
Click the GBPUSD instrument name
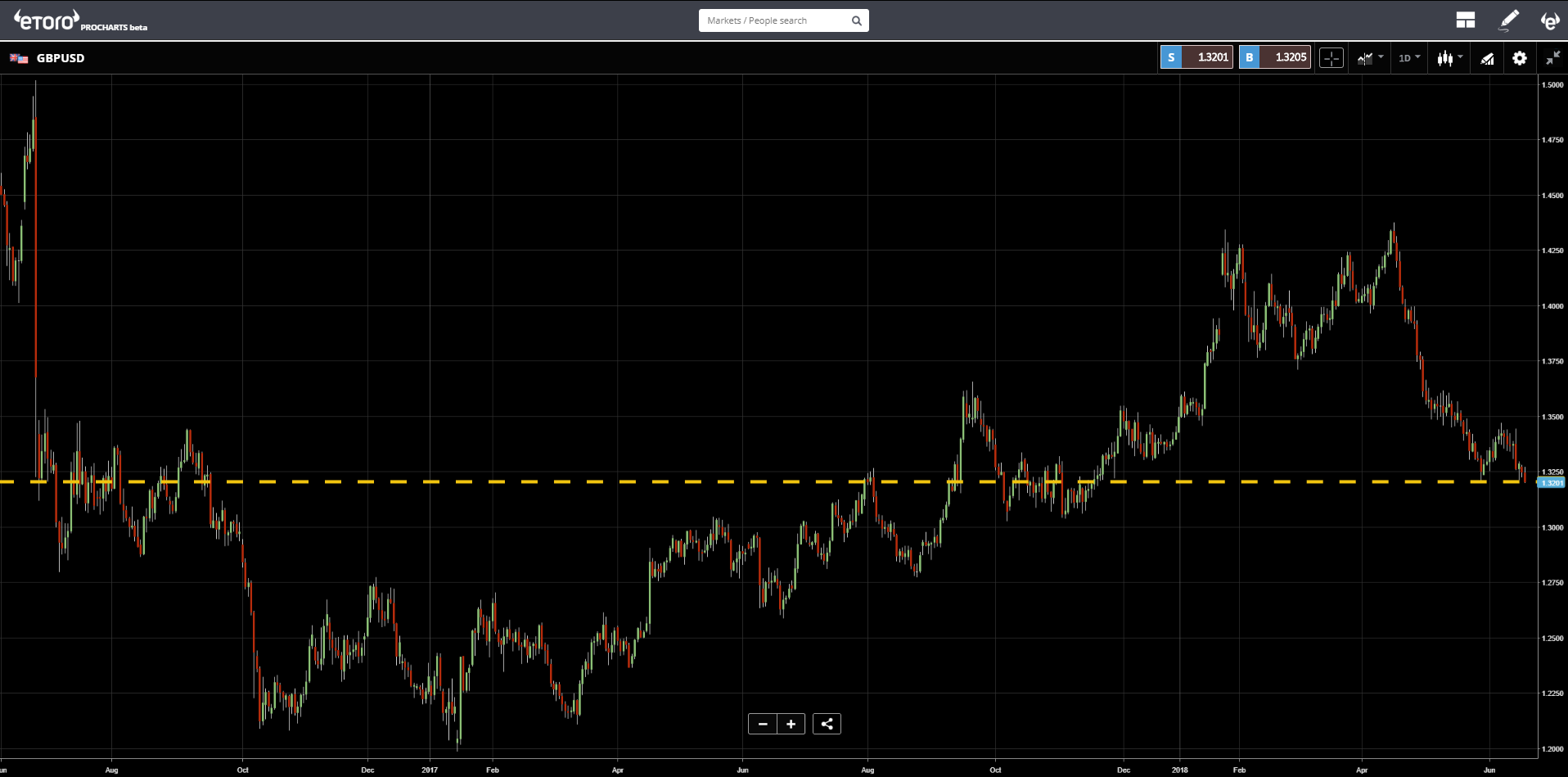click(x=61, y=58)
